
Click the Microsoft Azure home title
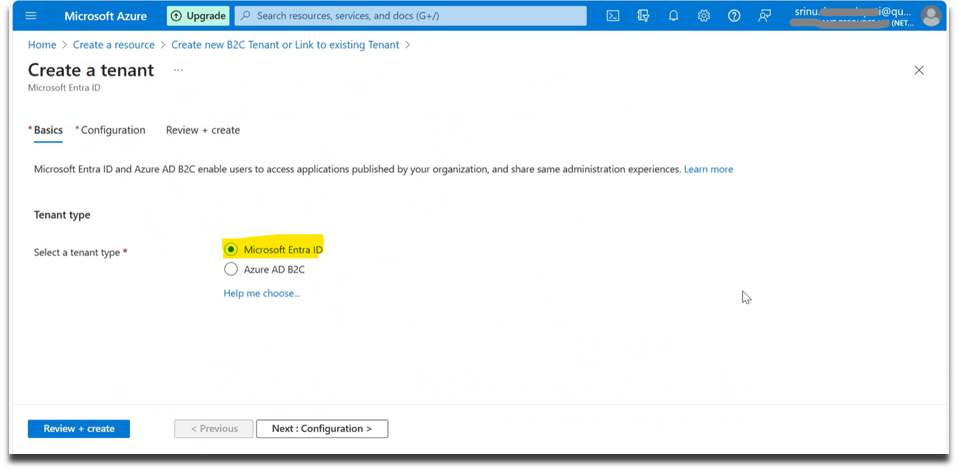[x=106, y=16]
